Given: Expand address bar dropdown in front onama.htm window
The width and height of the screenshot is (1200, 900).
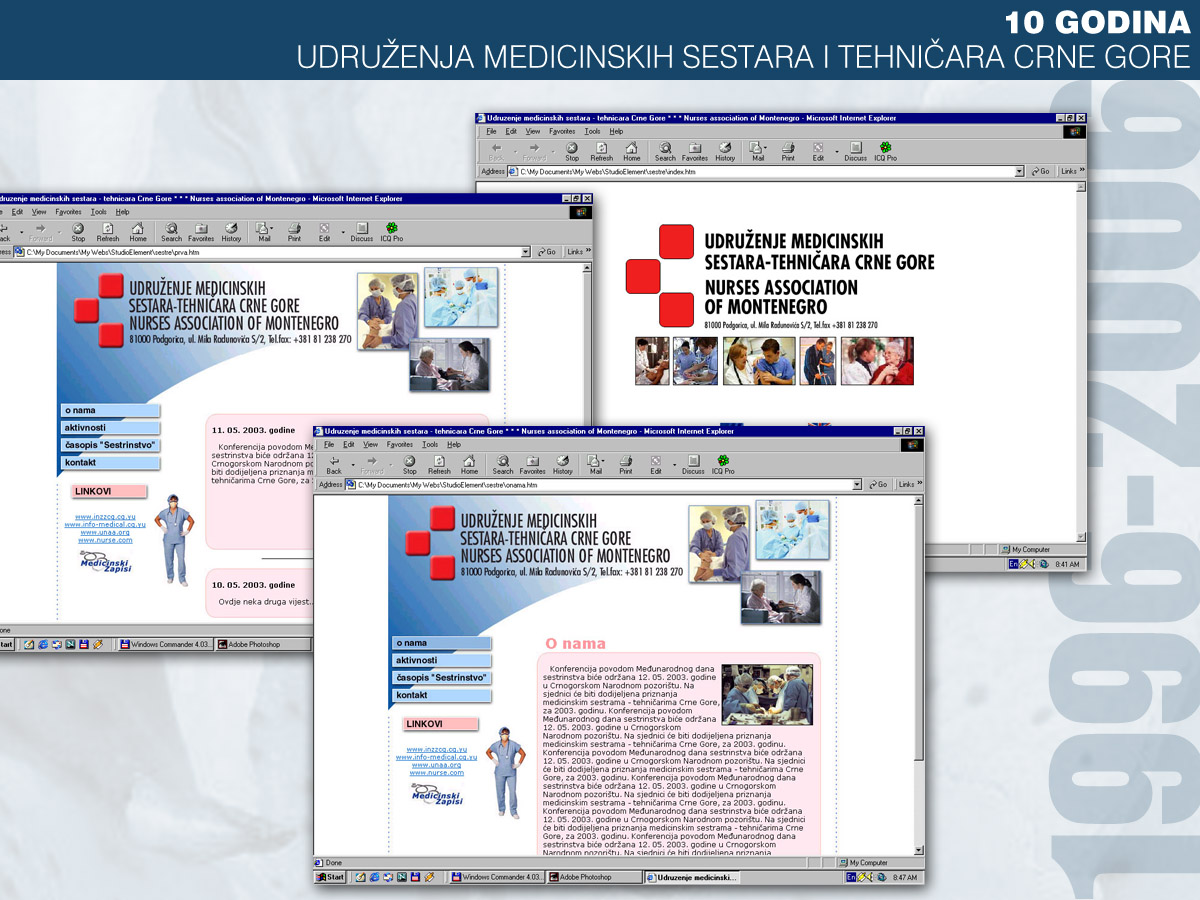Looking at the screenshot, I should pos(857,485).
